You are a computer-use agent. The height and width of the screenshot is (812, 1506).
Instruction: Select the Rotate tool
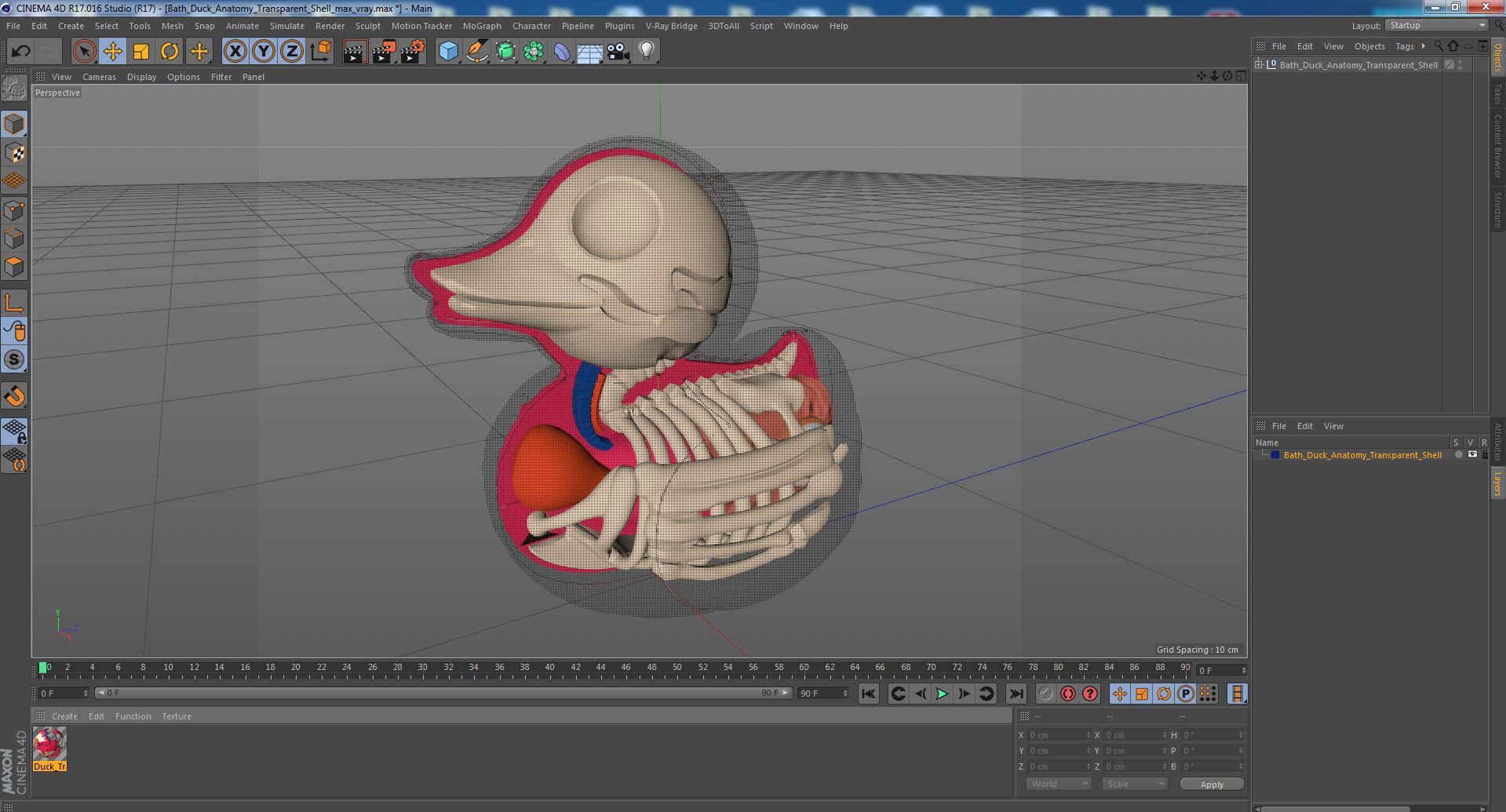pyautogui.click(x=170, y=52)
